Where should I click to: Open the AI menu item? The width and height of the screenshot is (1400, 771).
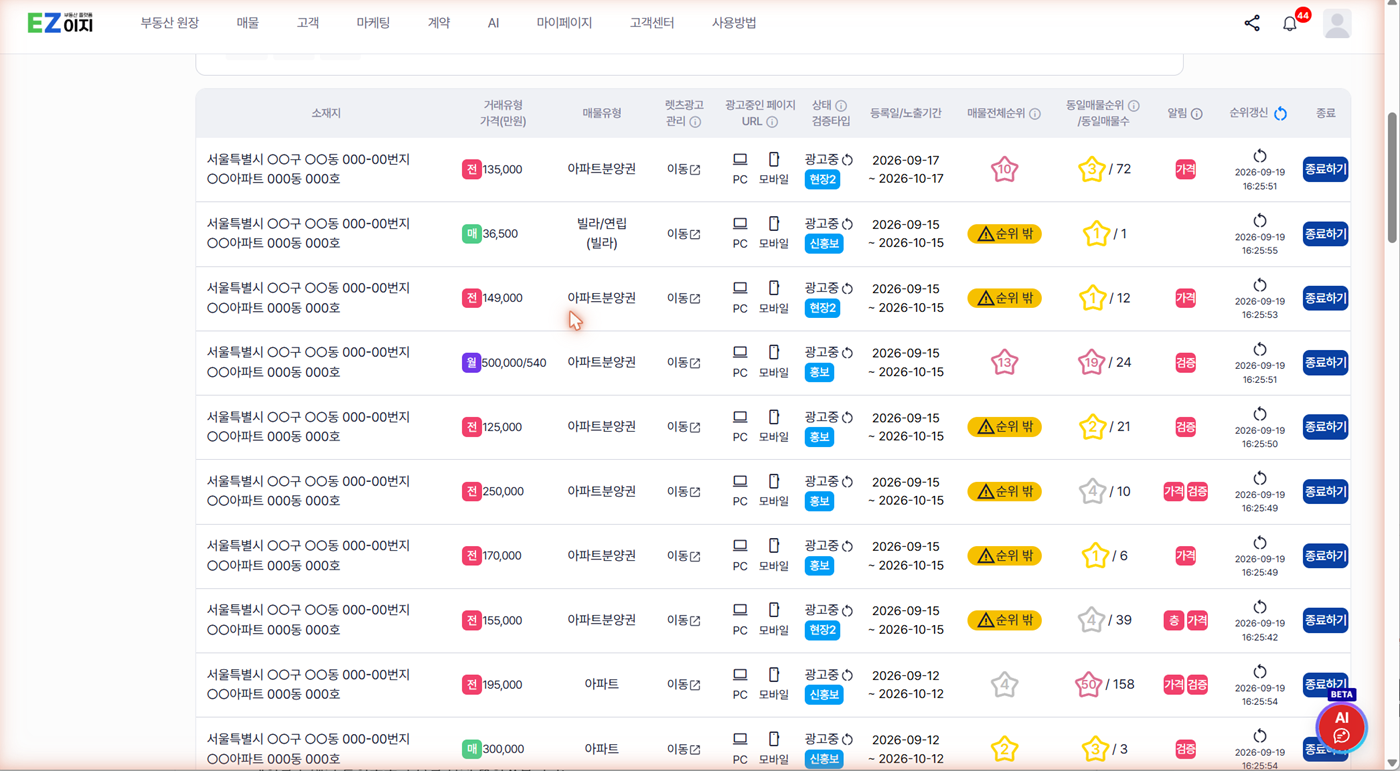pyautogui.click(x=493, y=23)
